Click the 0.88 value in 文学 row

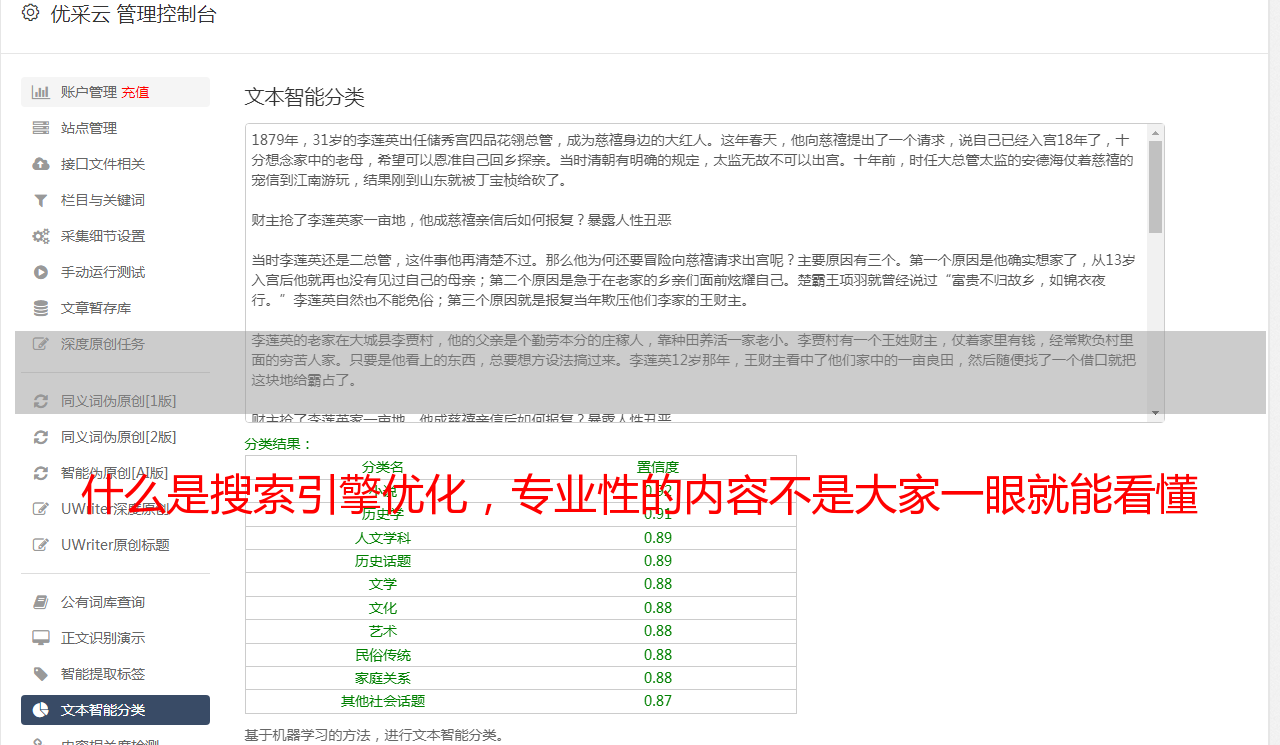click(658, 584)
